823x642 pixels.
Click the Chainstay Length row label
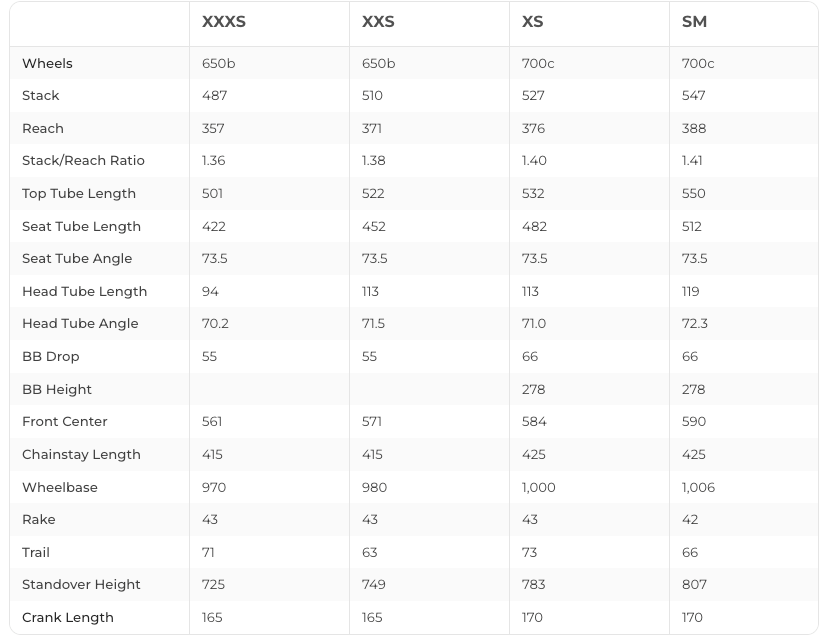(x=81, y=454)
